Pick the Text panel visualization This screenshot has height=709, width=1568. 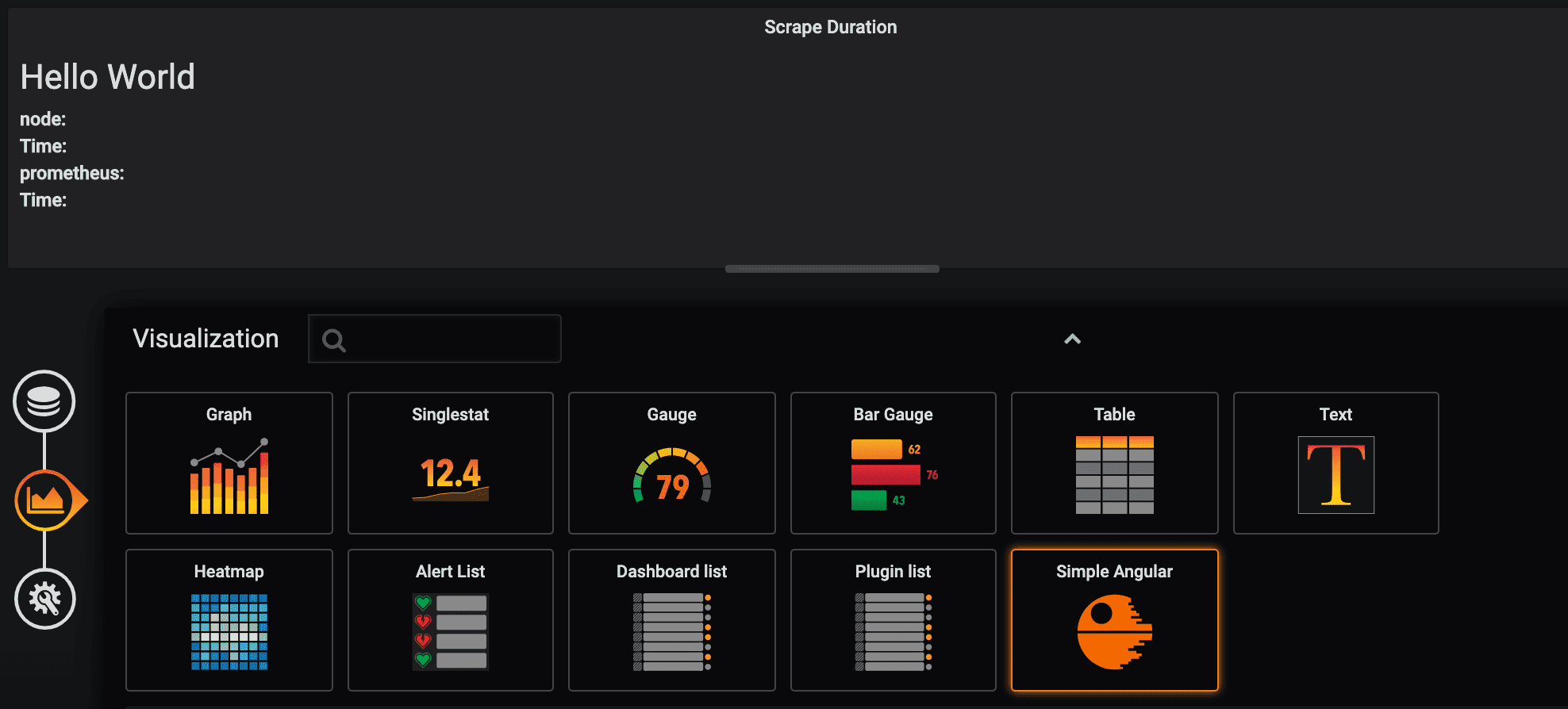click(x=1335, y=463)
